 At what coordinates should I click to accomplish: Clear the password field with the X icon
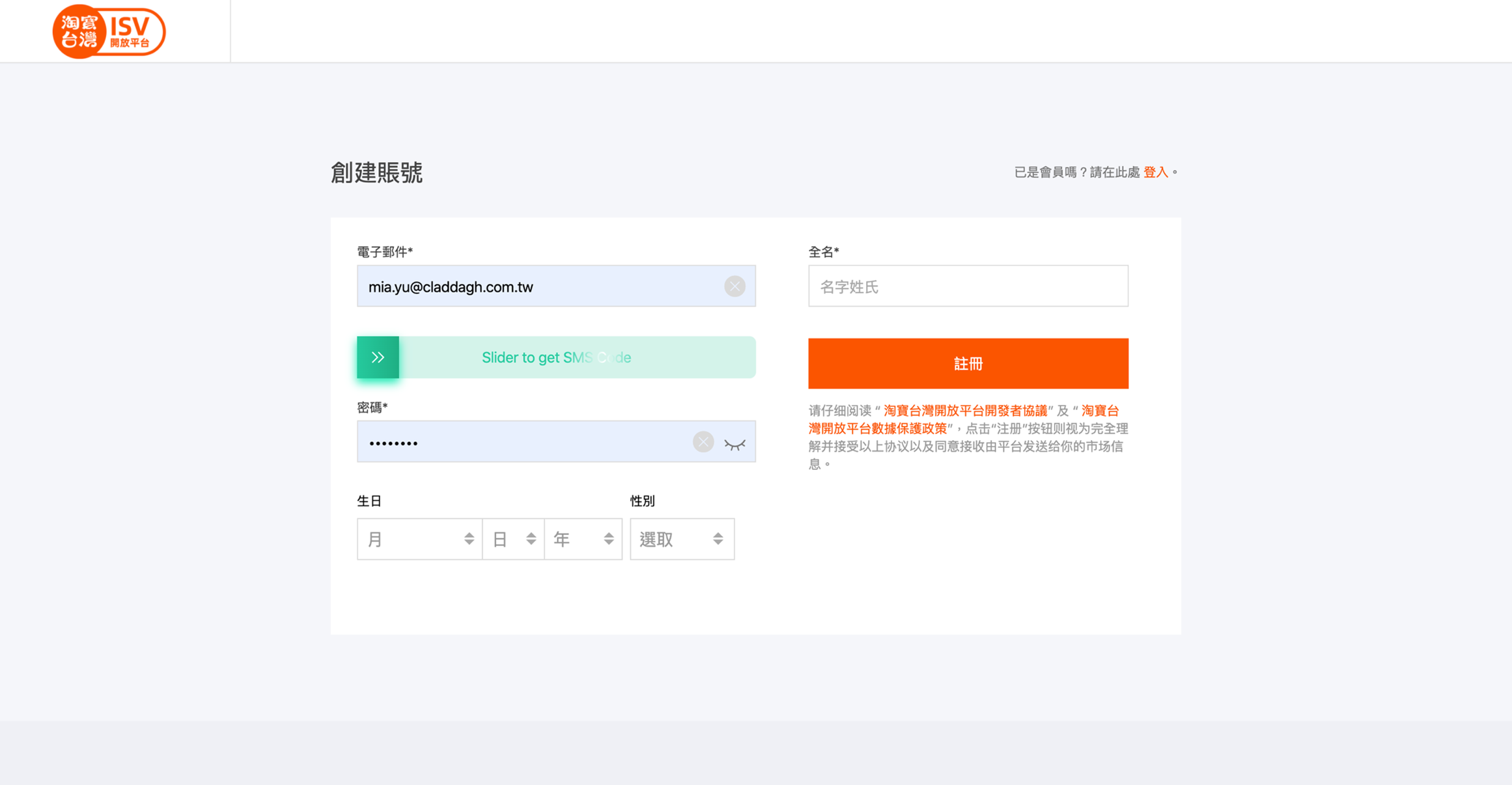point(703,442)
